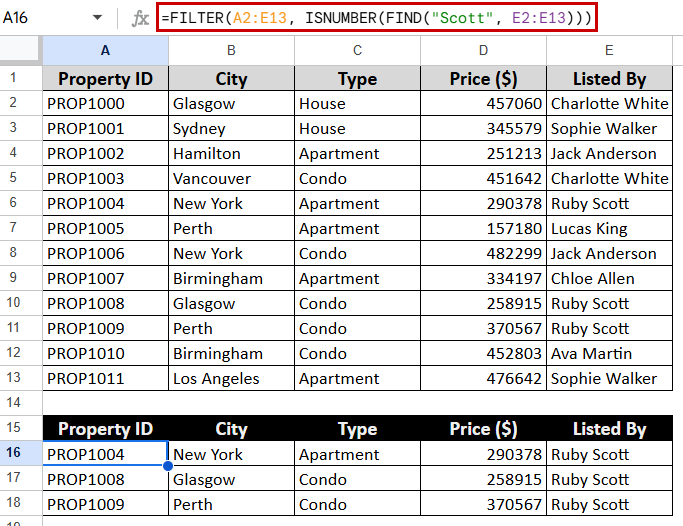Screen dimensions: 683x526
Task: Select column D header
Action: (x=483, y=51)
